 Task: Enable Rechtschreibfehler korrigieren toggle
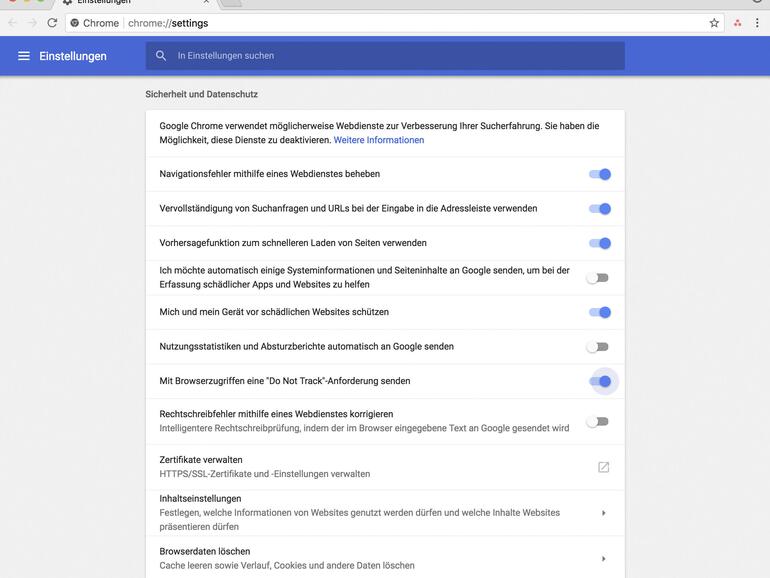point(598,421)
